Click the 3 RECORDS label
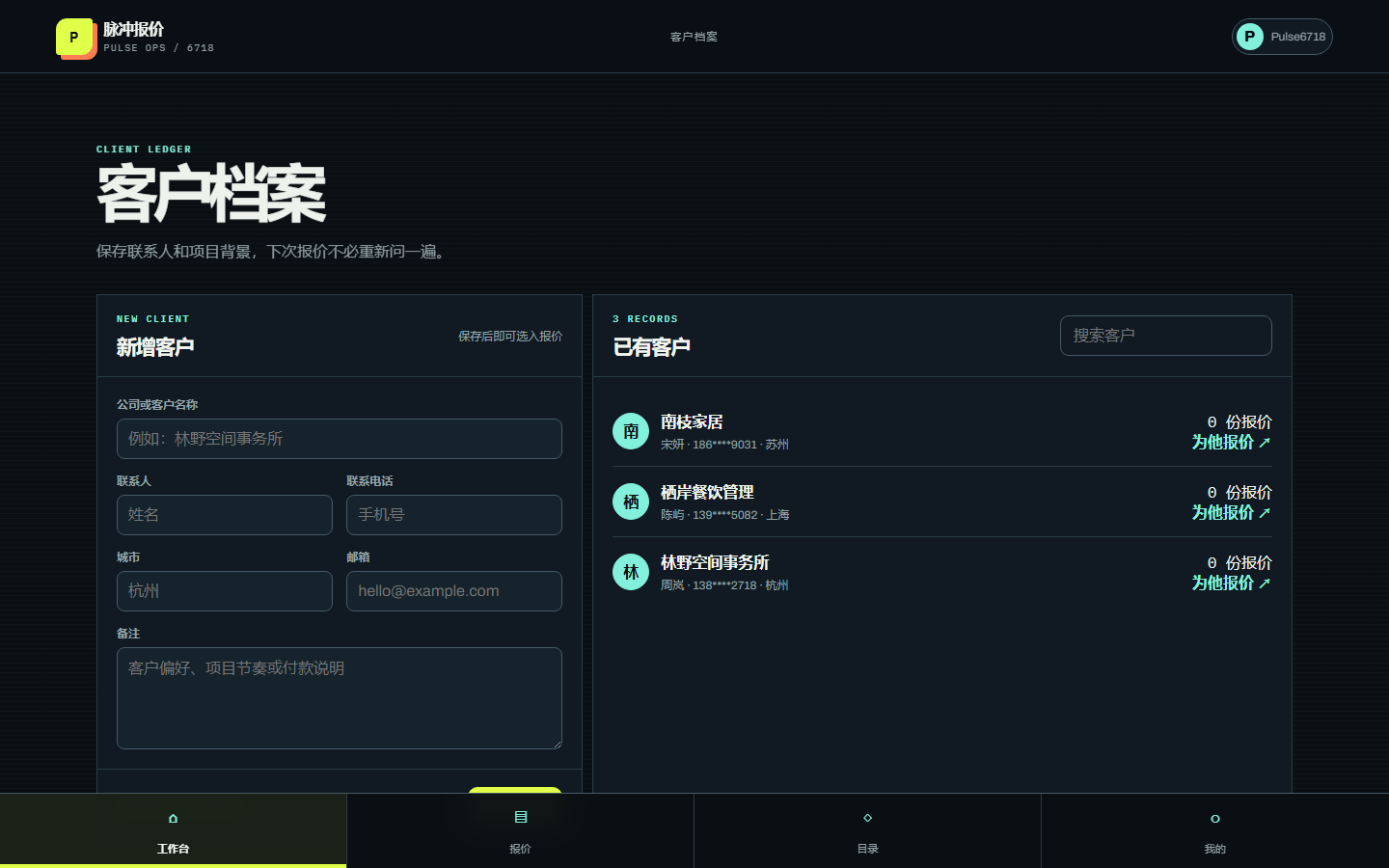 pyautogui.click(x=645, y=319)
